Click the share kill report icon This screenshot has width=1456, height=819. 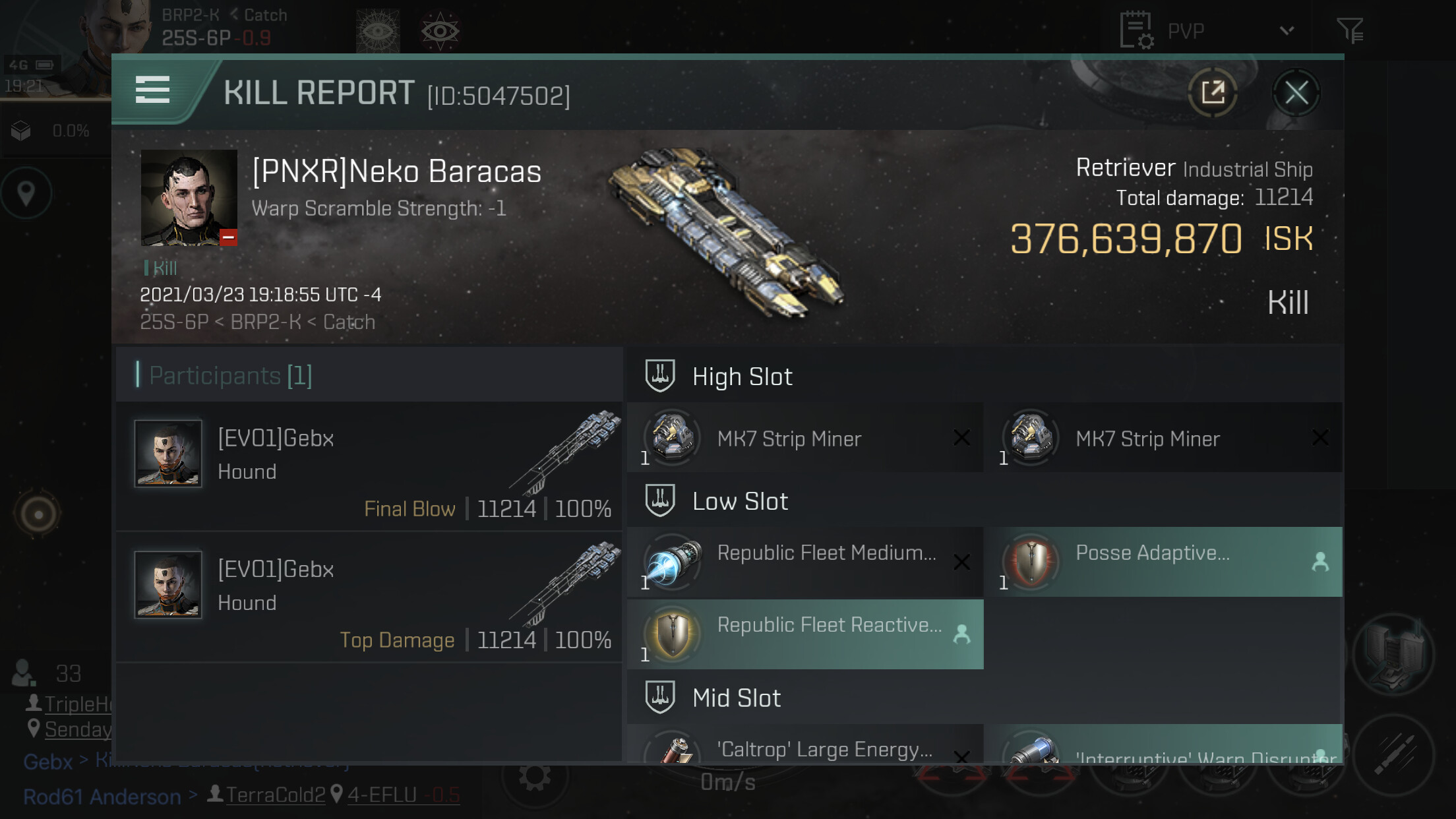coord(1212,93)
